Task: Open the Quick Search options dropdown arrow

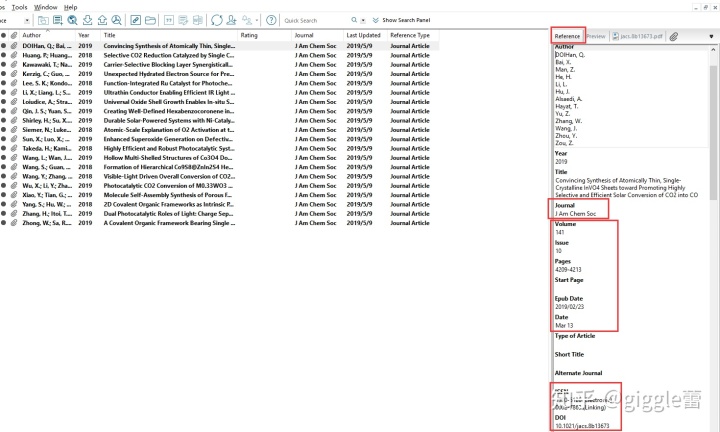Action: click(363, 20)
